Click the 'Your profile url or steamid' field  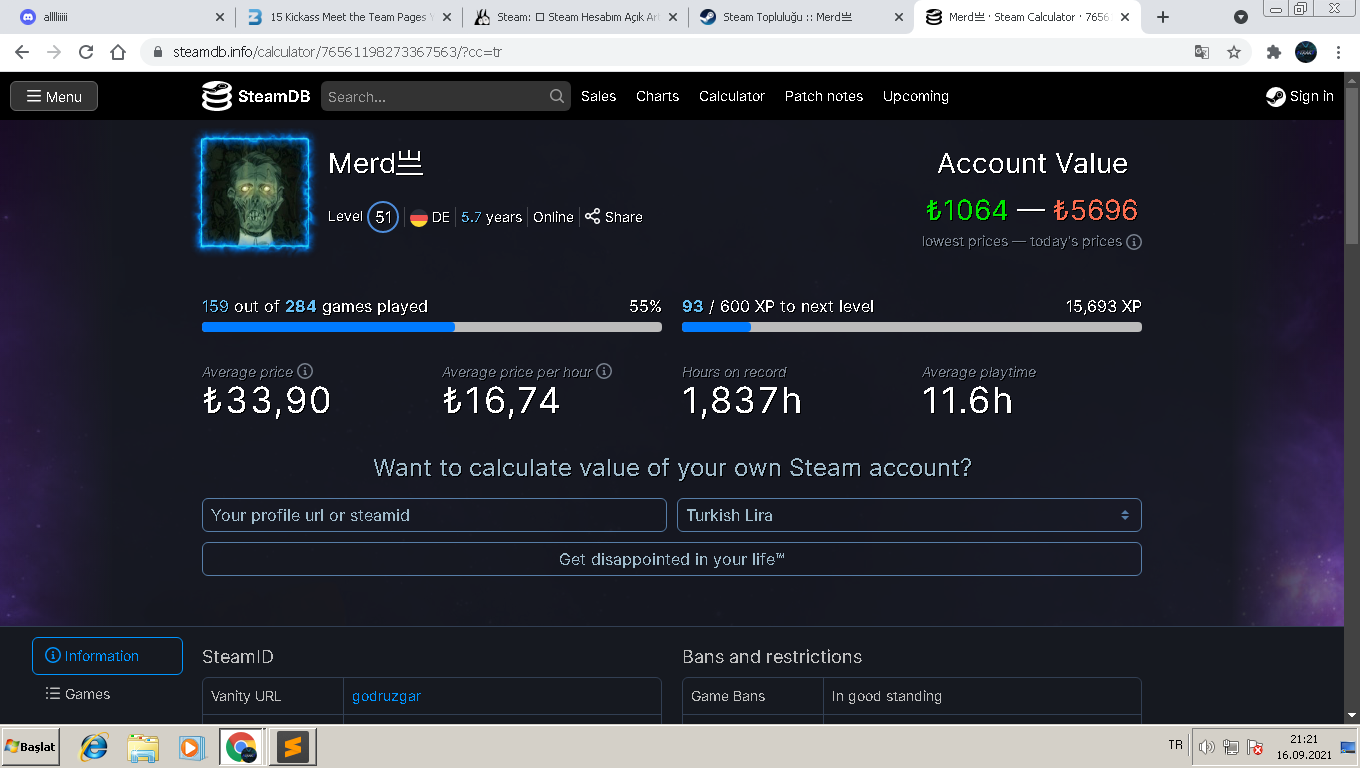pos(434,515)
